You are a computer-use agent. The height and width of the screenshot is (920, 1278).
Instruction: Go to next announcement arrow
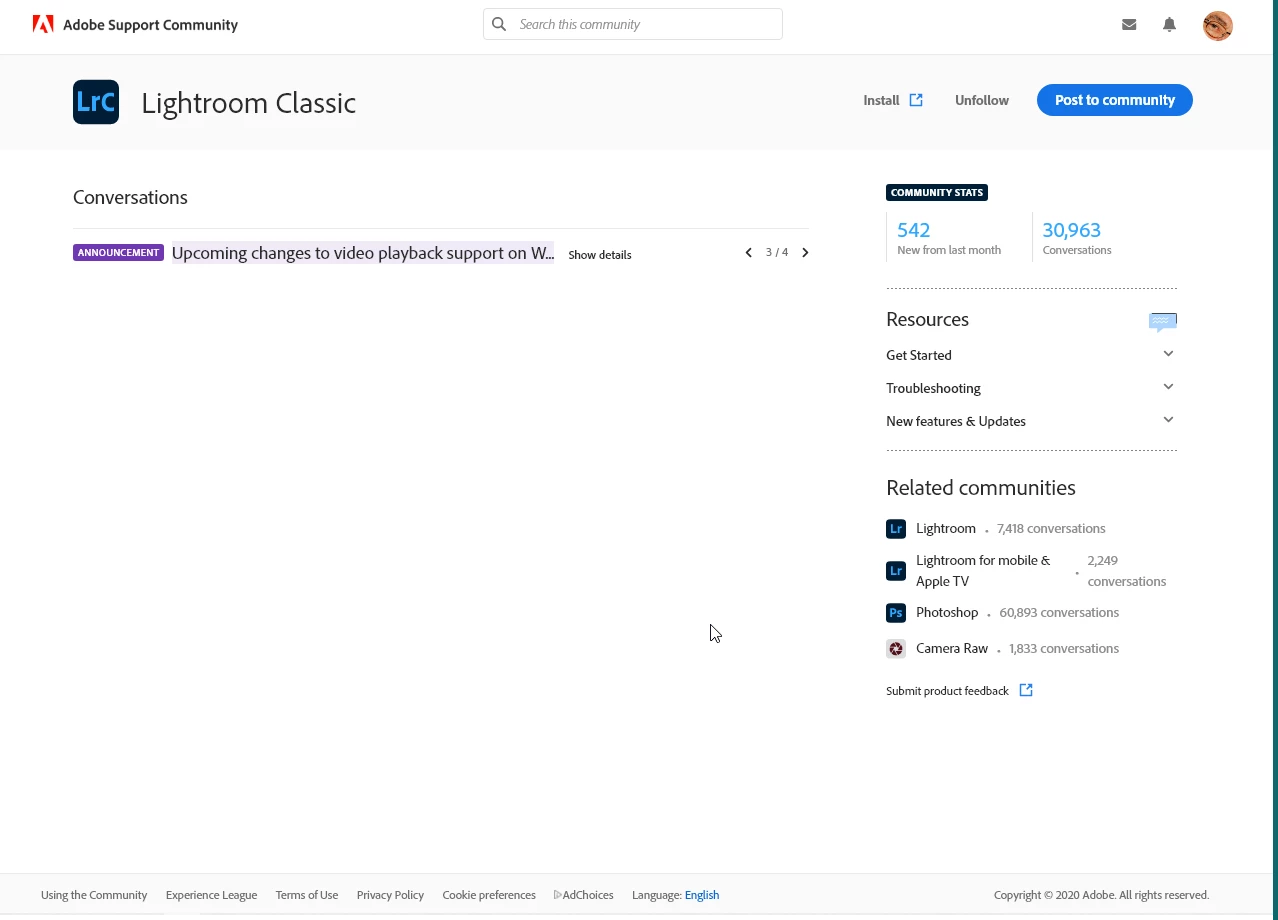(x=805, y=253)
